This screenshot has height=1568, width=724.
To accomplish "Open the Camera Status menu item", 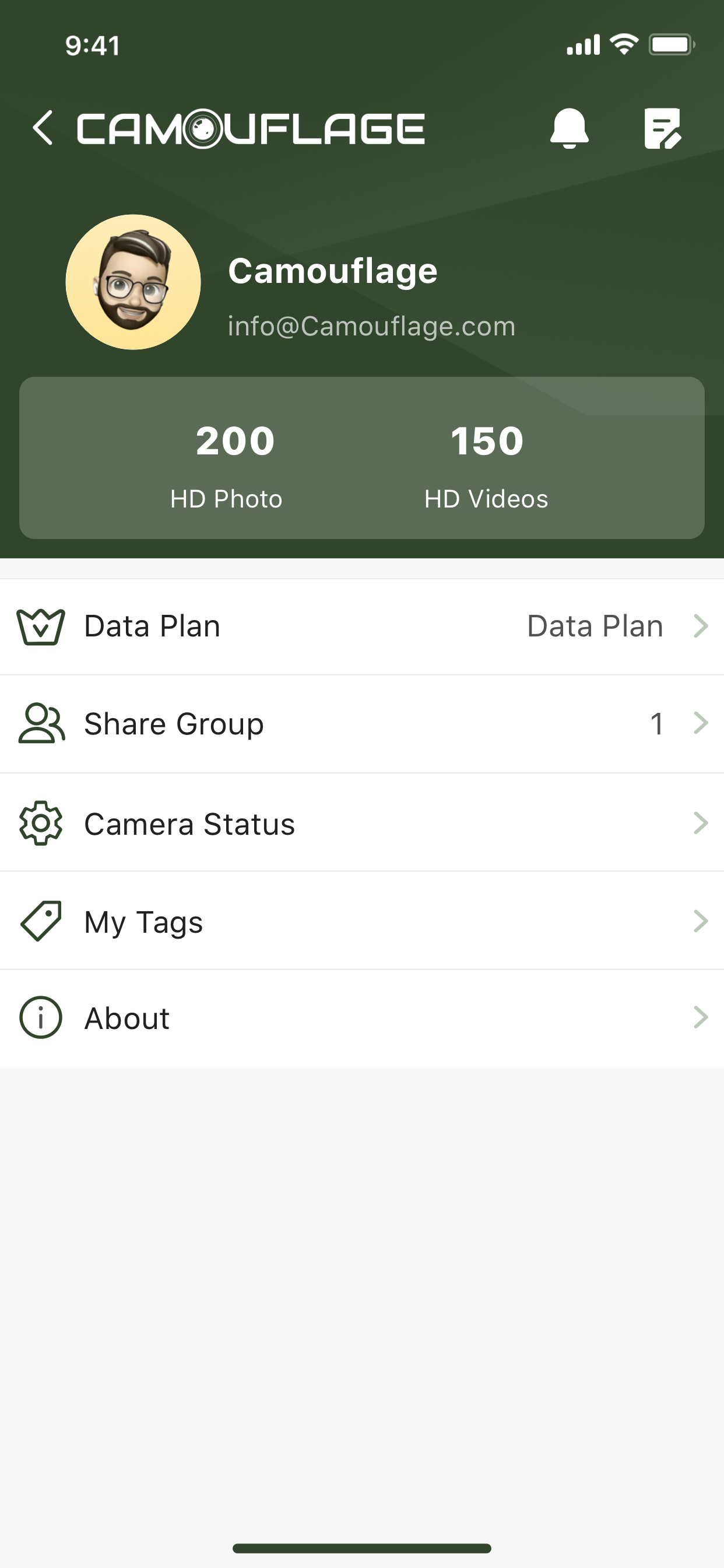I will coord(362,823).
